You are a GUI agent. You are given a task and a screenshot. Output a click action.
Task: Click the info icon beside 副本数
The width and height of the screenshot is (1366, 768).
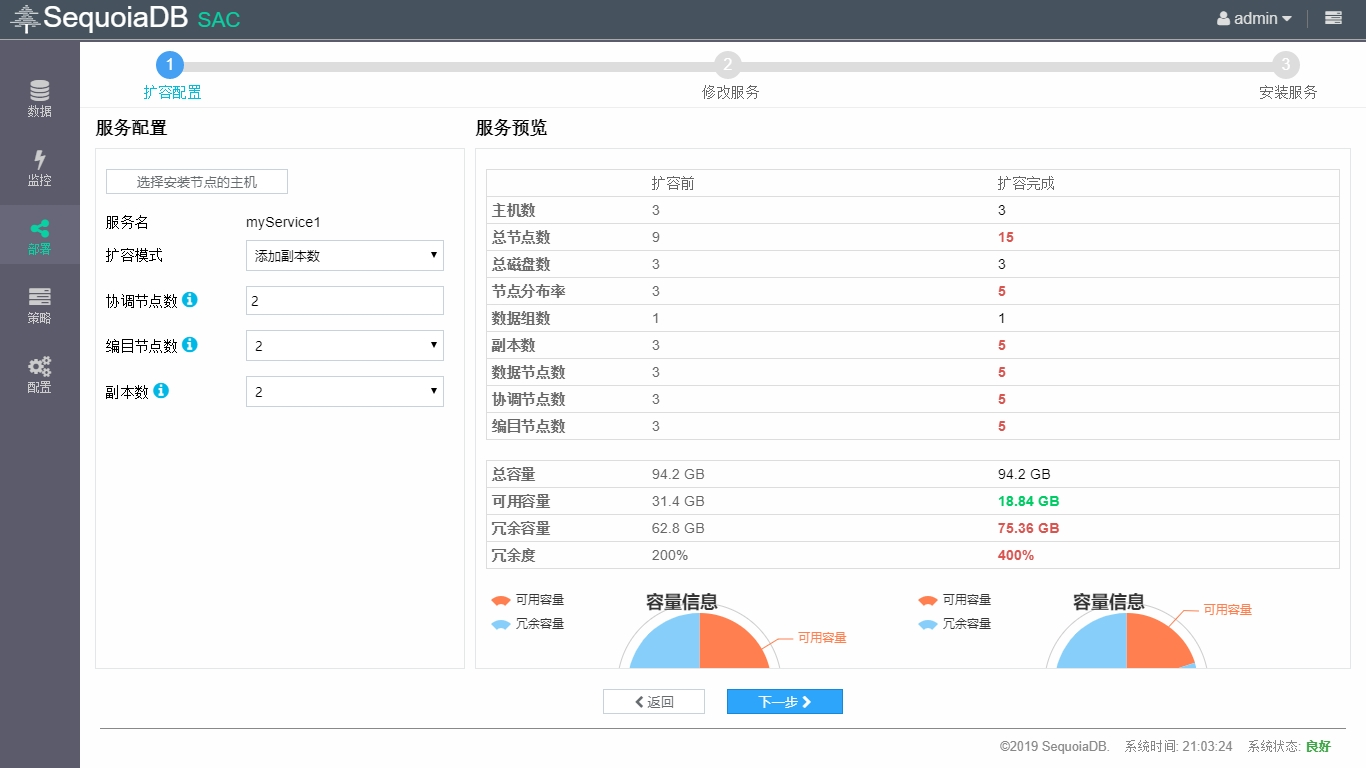(161, 391)
